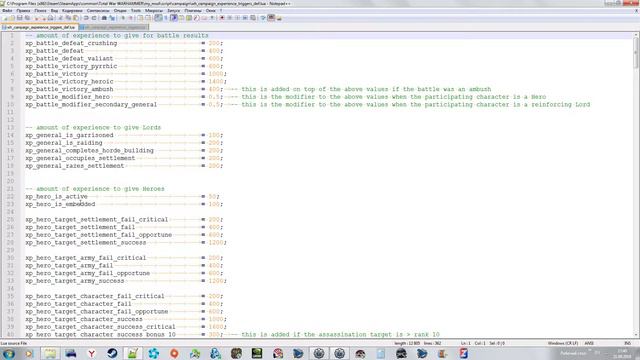The width and height of the screenshot is (640, 360).
Task: Toggle synchronized horizontal scrolling icon
Action: pos(148,18)
